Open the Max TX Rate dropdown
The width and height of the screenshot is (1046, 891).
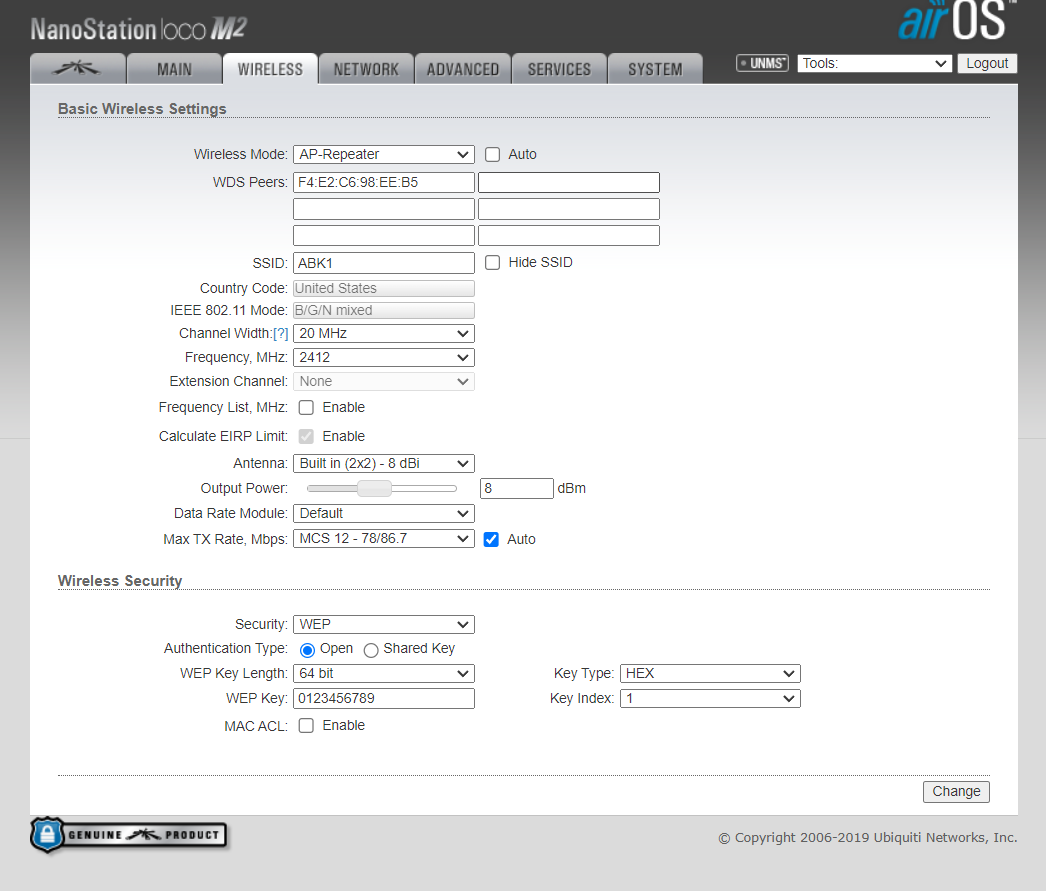coord(384,539)
